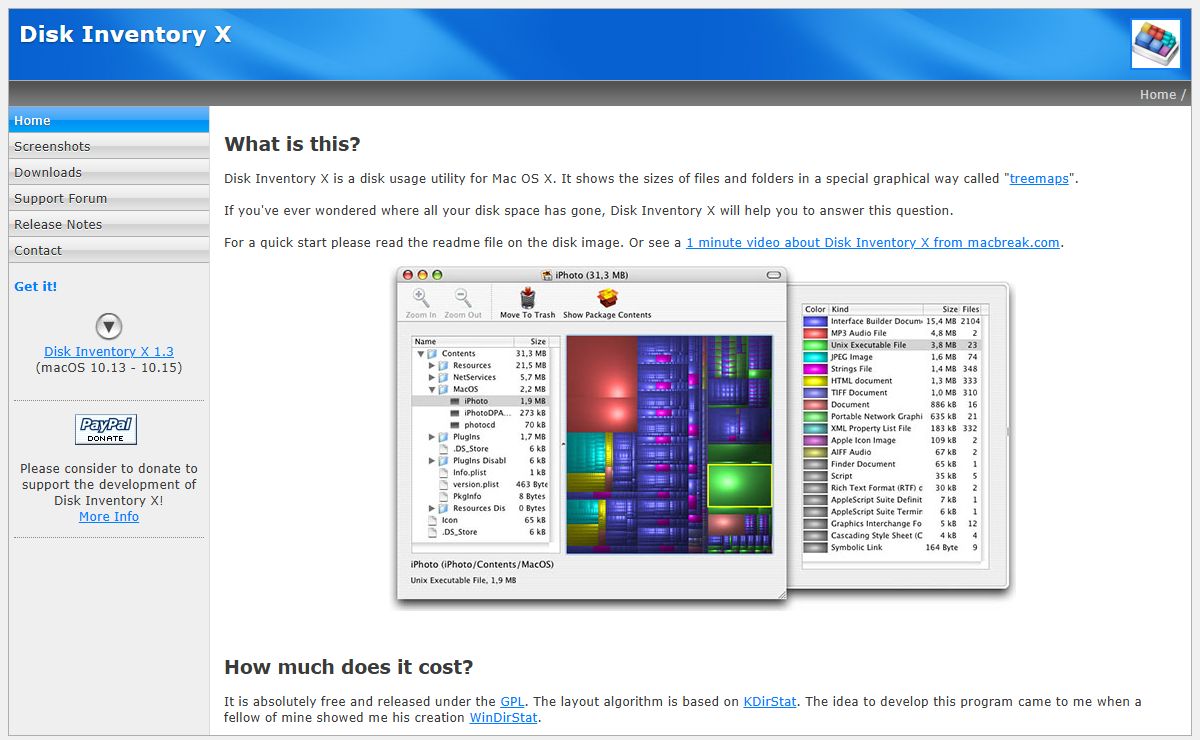Open the Support Forum page
Viewport: 1200px width, 740px height.
[109, 198]
